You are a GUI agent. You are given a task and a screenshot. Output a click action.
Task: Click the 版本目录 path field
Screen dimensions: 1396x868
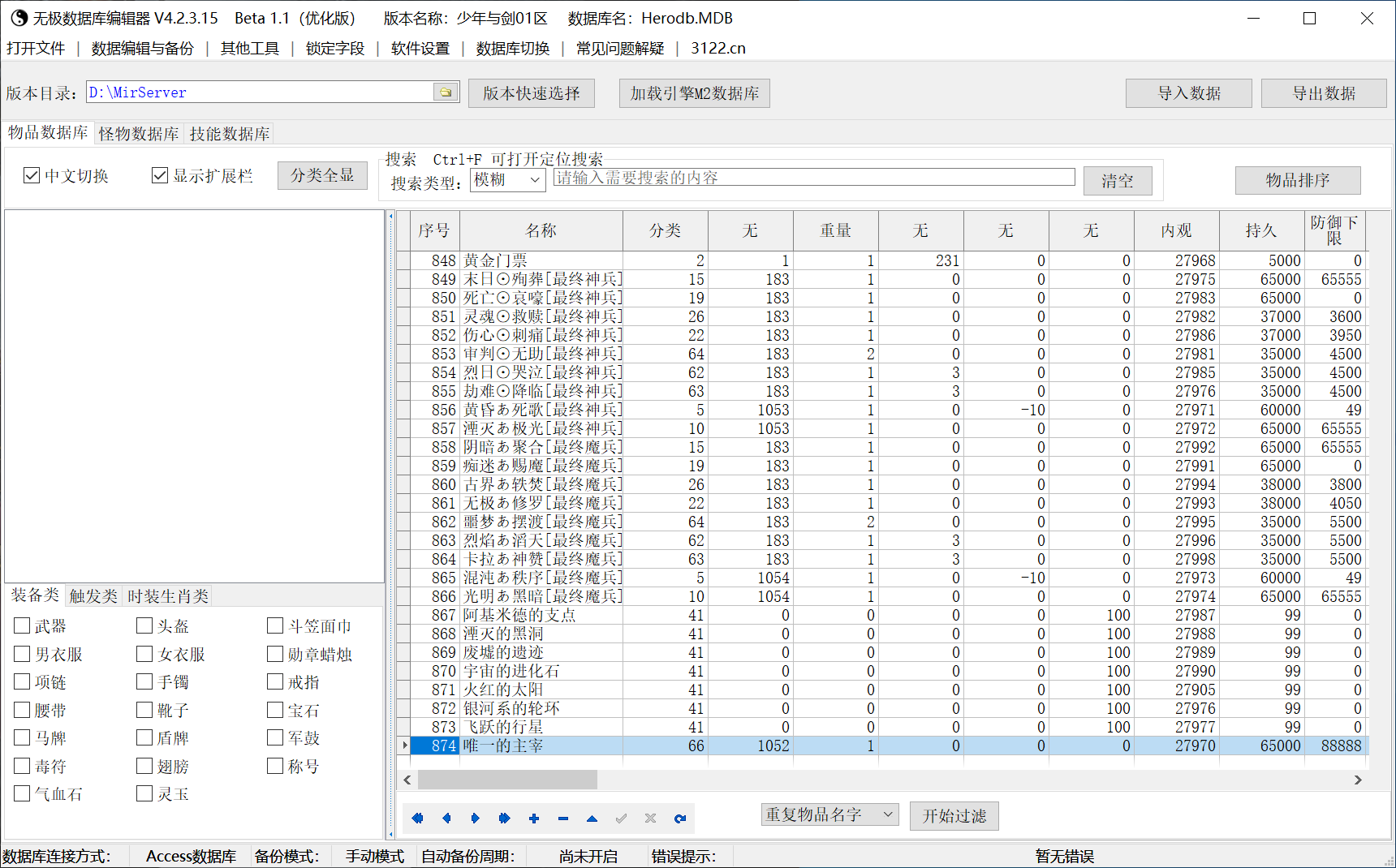pyautogui.click(x=260, y=92)
